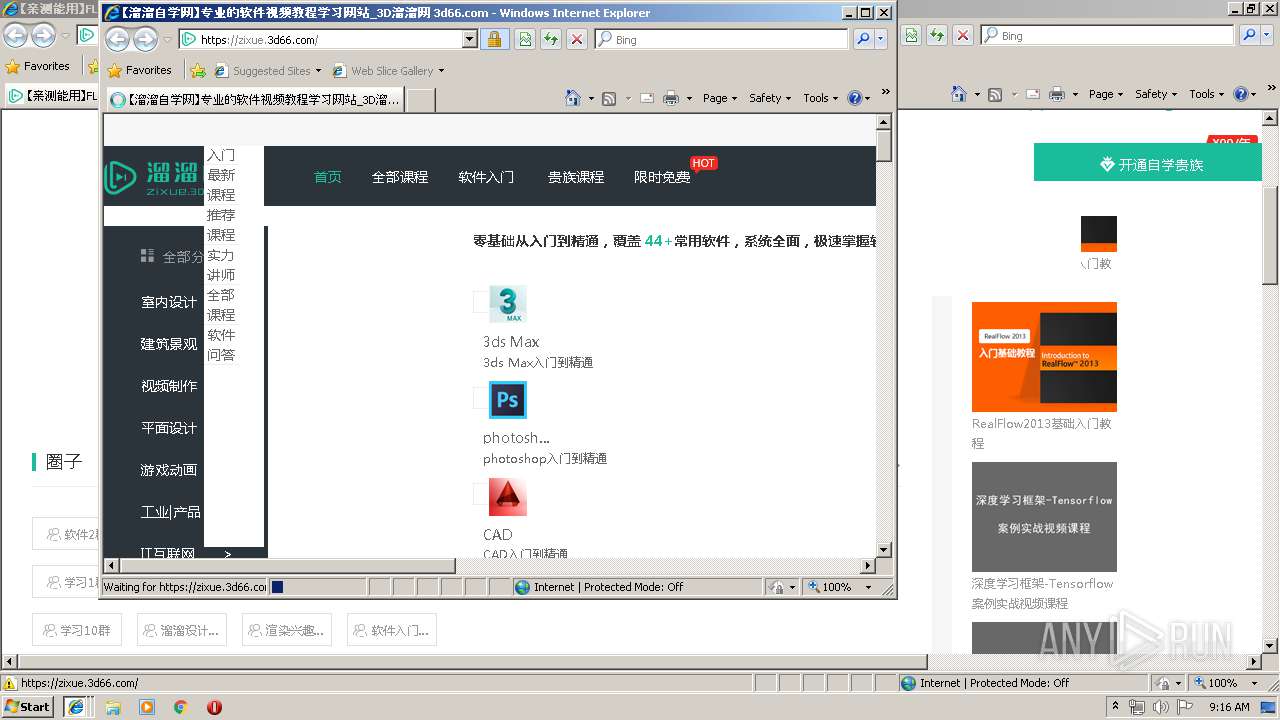Click the Read Mail icon in the front window
The height and width of the screenshot is (720, 1280).
[x=647, y=98]
